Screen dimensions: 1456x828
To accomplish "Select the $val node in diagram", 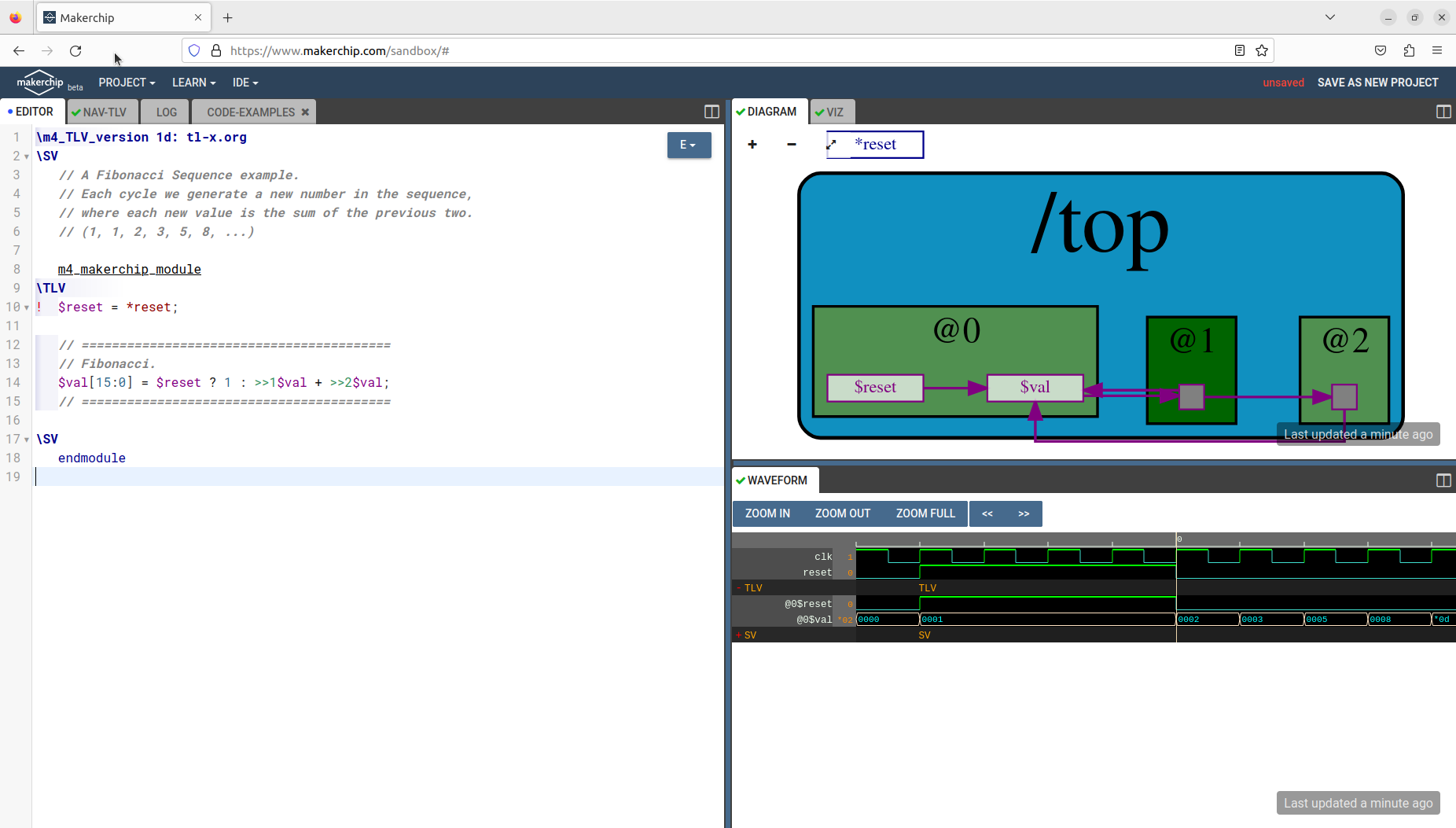I will (1035, 388).
